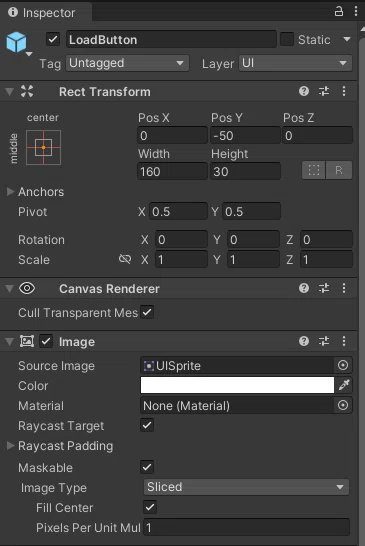Open the Static flags dropdown arrow
The image size is (365, 546).
347,39
